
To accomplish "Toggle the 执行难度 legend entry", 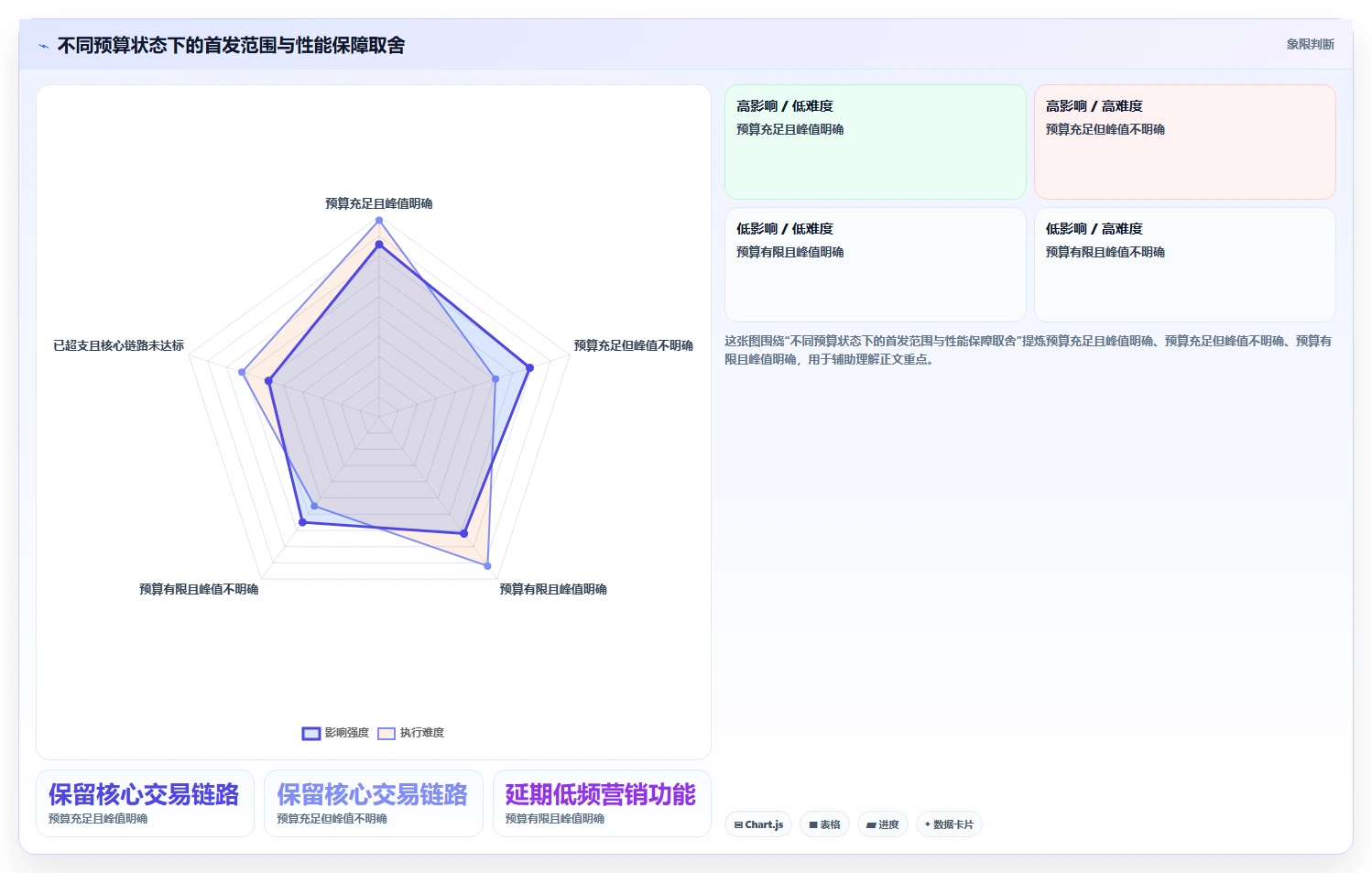I will point(410,733).
